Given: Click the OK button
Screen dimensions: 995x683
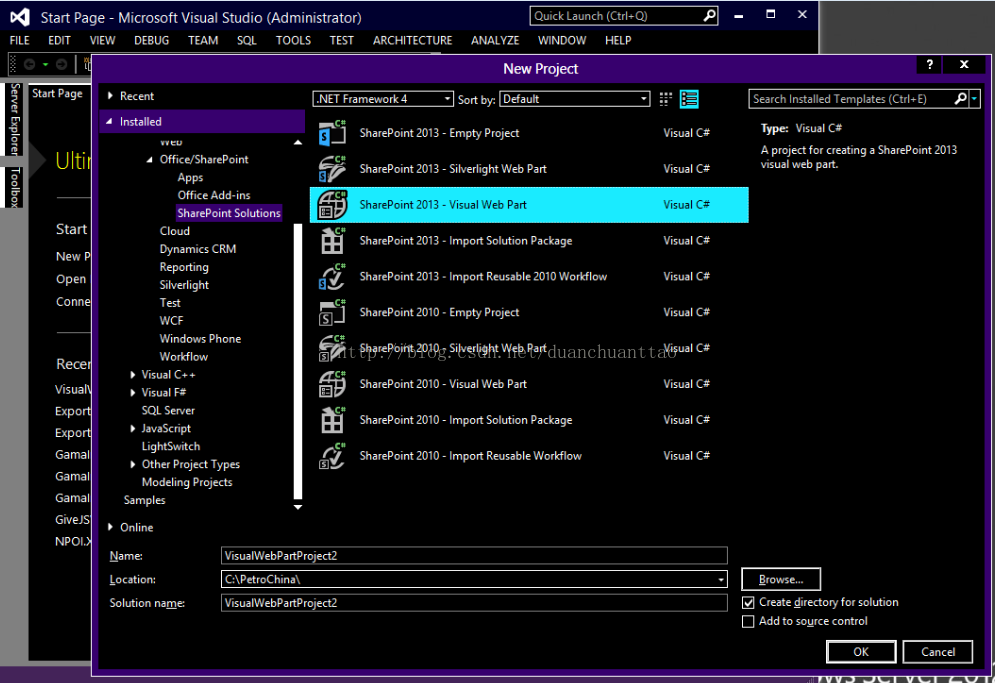Looking at the screenshot, I should point(861,651).
